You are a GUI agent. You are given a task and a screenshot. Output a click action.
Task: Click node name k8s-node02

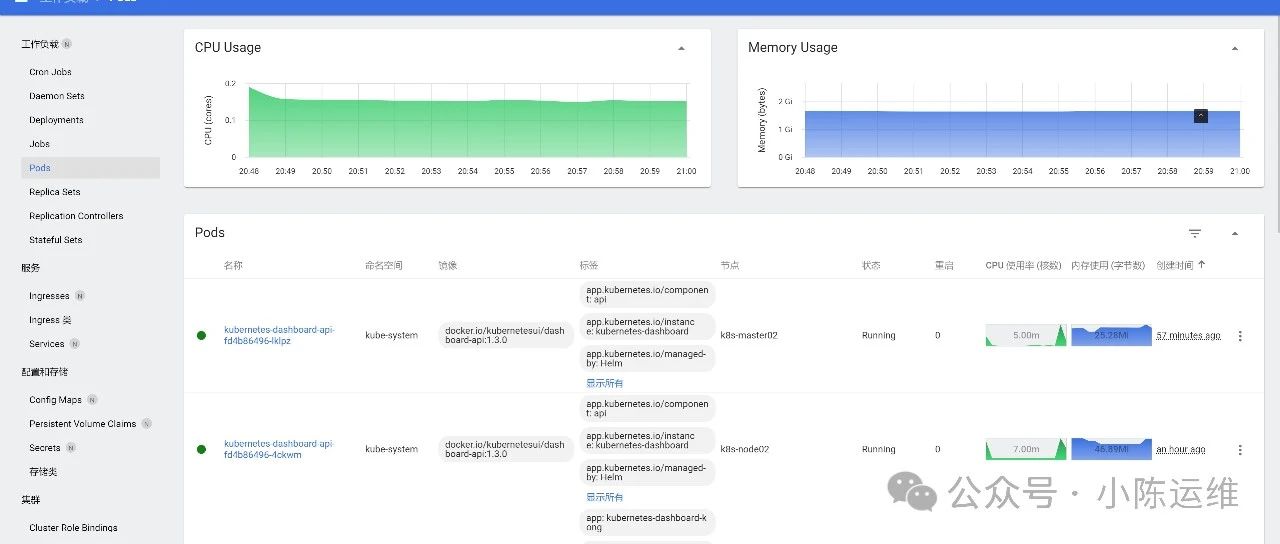point(745,450)
